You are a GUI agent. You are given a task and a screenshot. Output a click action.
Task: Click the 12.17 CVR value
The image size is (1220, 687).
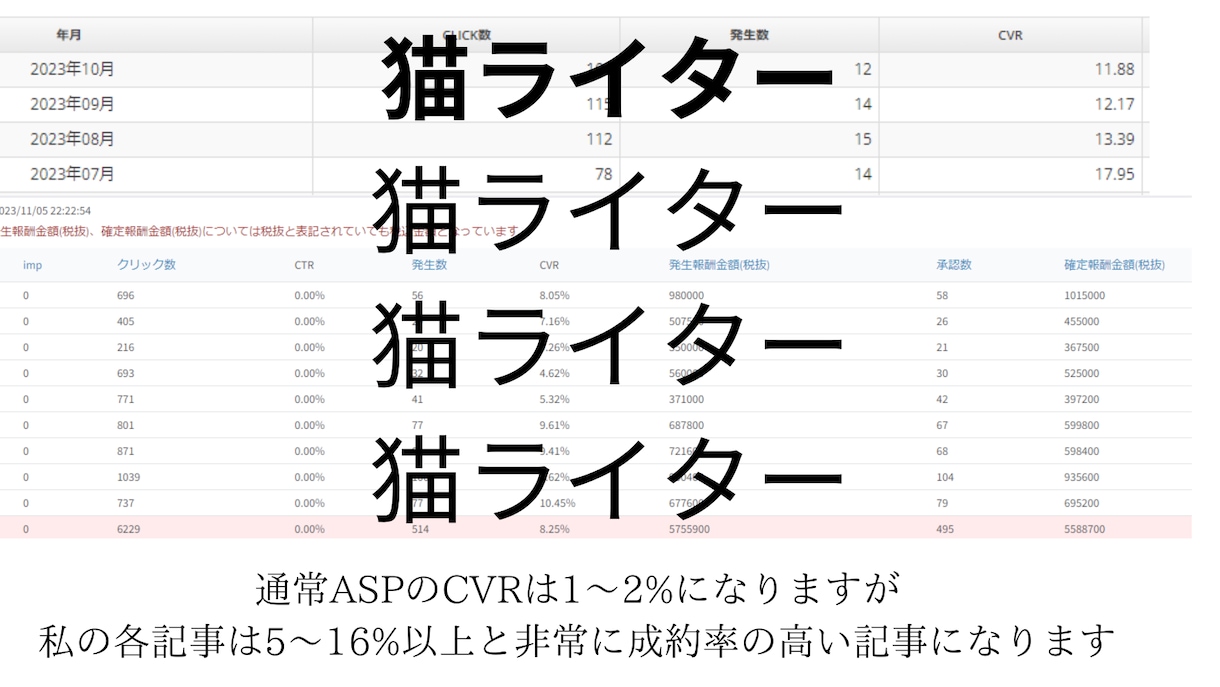point(1114,104)
